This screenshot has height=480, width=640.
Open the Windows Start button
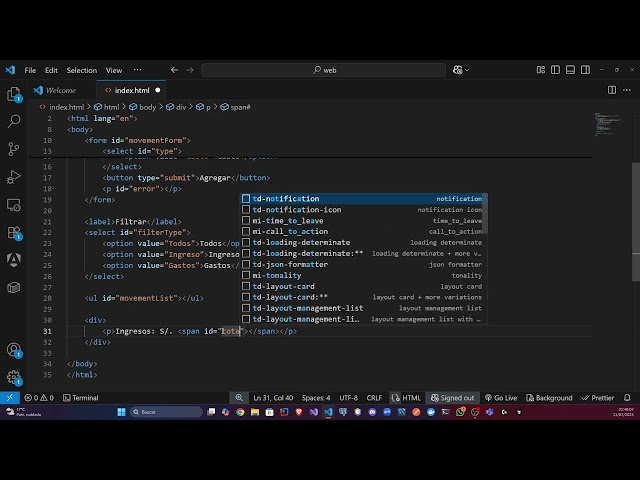(x=121, y=412)
